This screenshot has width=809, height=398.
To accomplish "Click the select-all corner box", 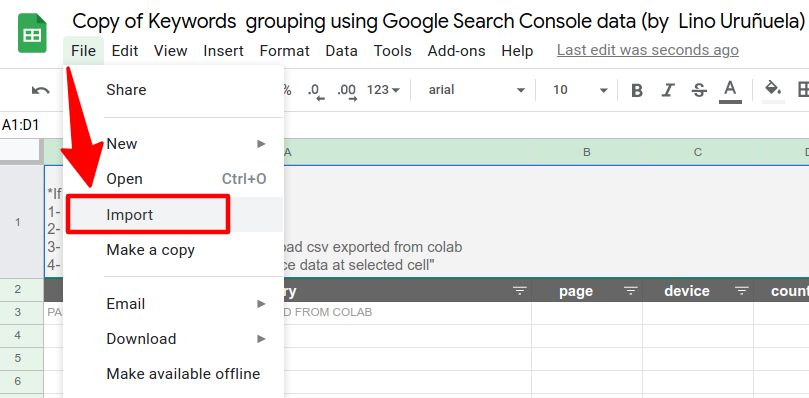I will point(21,151).
